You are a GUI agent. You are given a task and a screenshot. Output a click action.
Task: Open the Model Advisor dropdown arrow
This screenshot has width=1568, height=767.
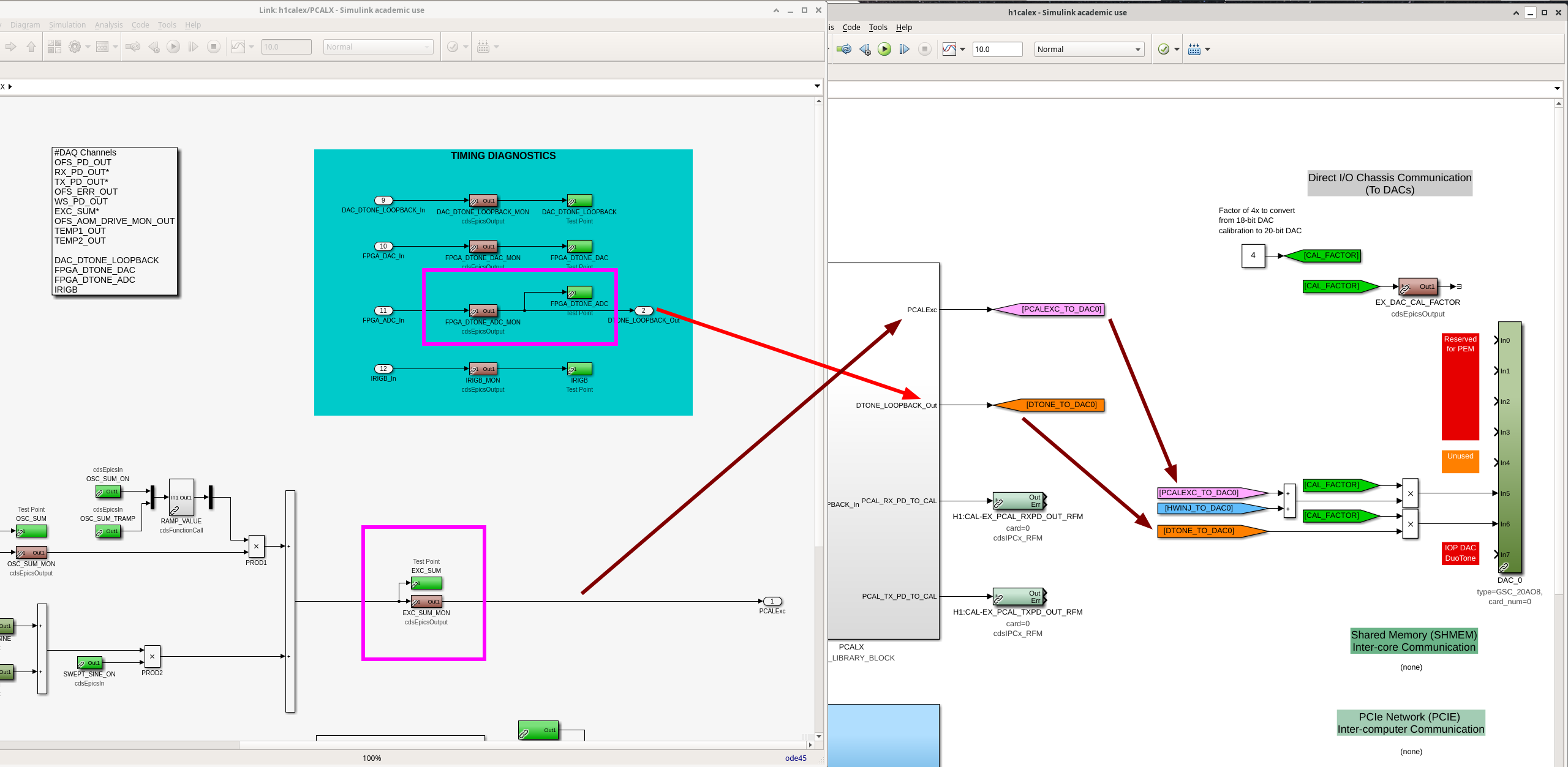1177,49
